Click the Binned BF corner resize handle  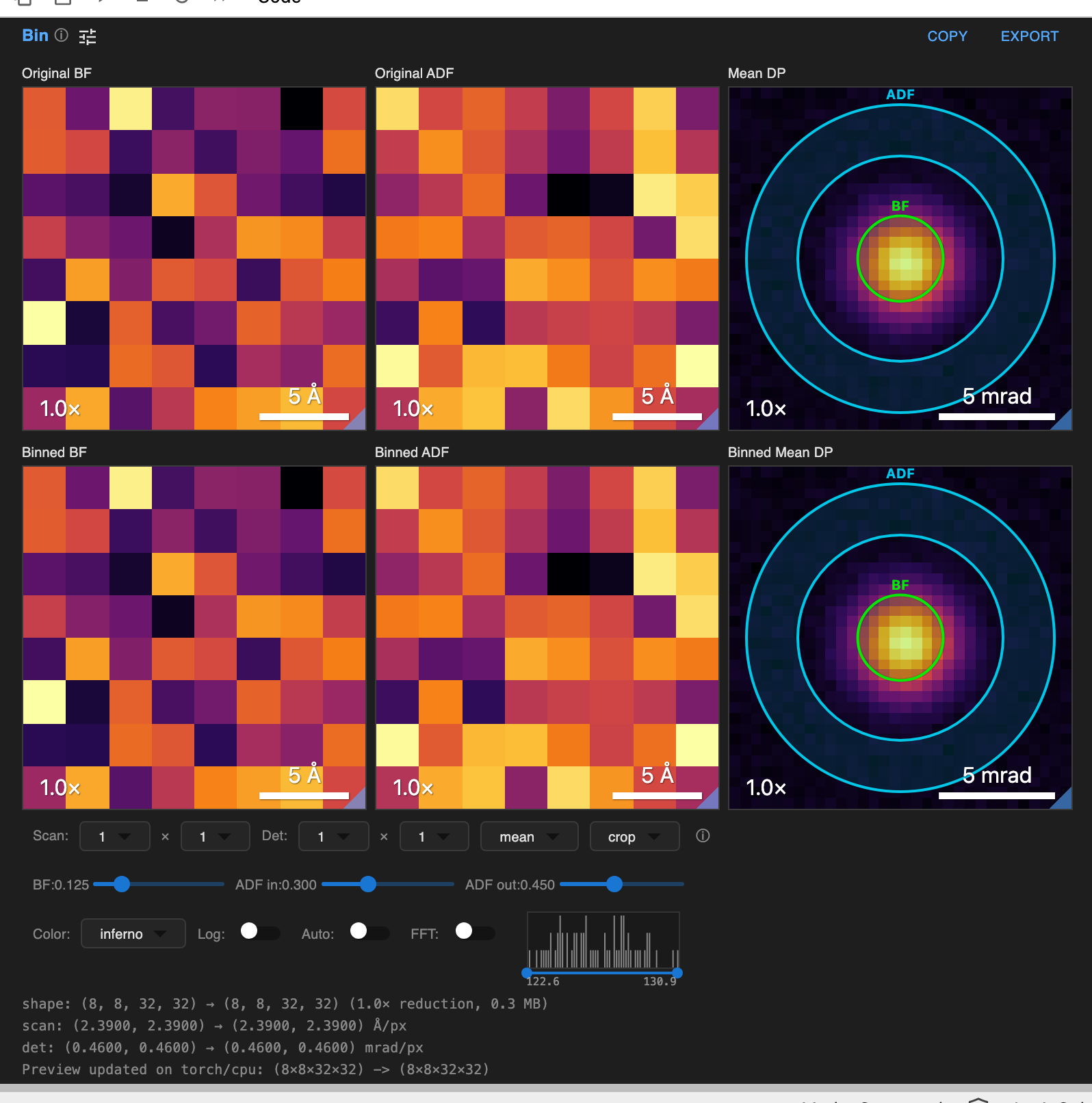(357, 801)
